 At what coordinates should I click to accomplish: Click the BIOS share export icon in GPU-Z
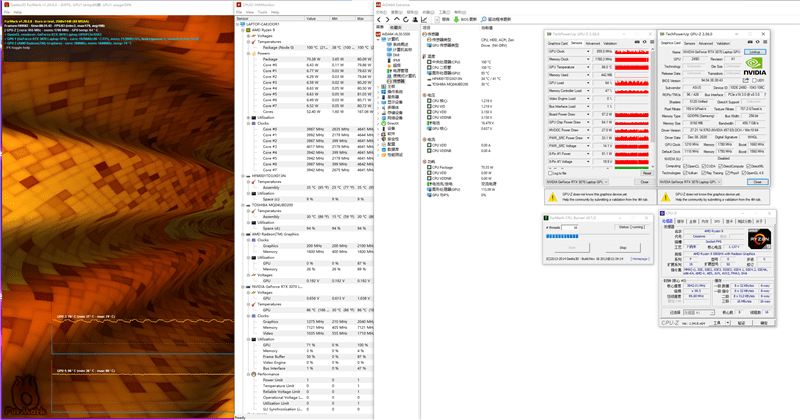(746, 81)
